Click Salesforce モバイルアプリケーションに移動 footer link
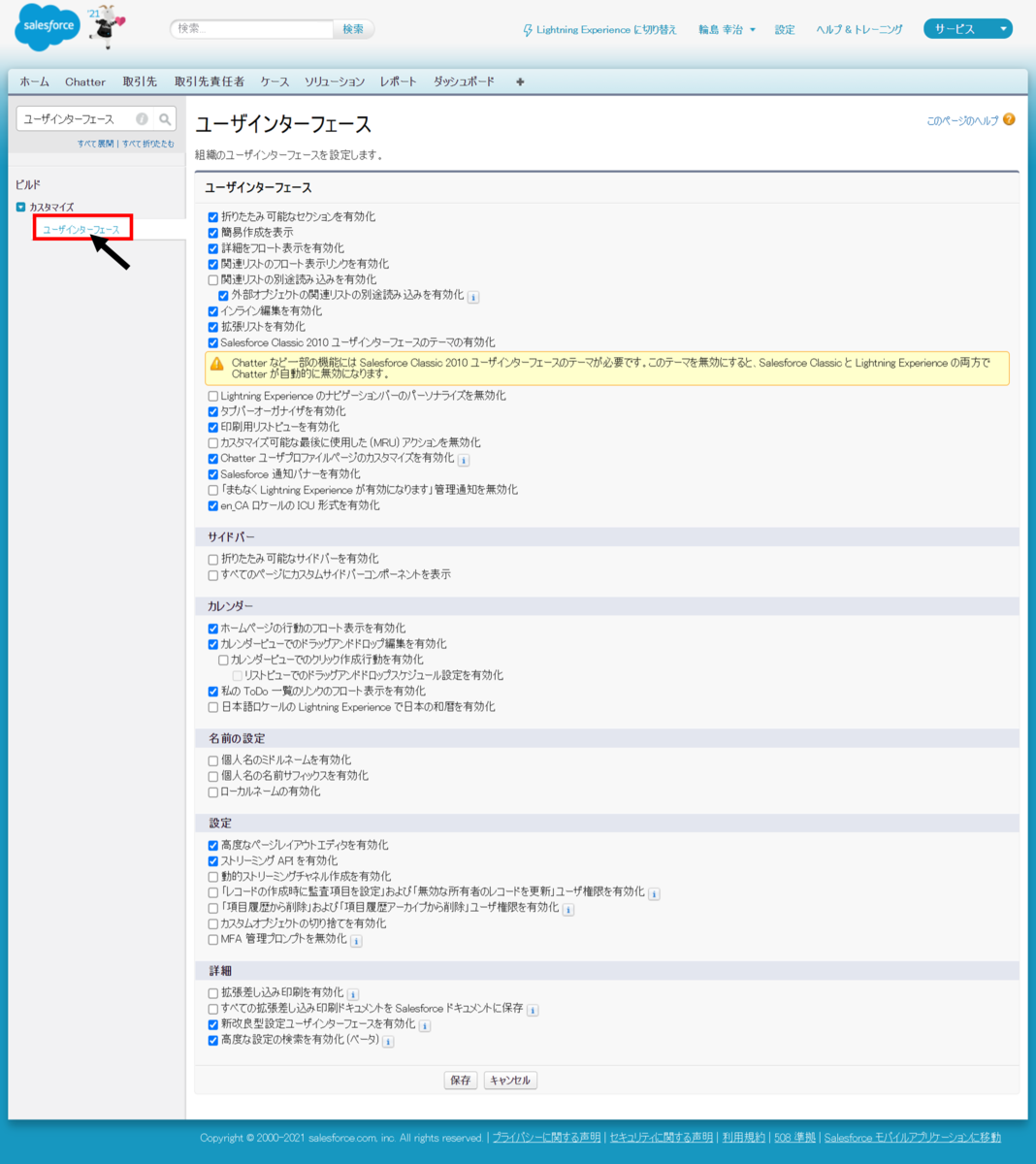 pyautogui.click(x=913, y=1138)
